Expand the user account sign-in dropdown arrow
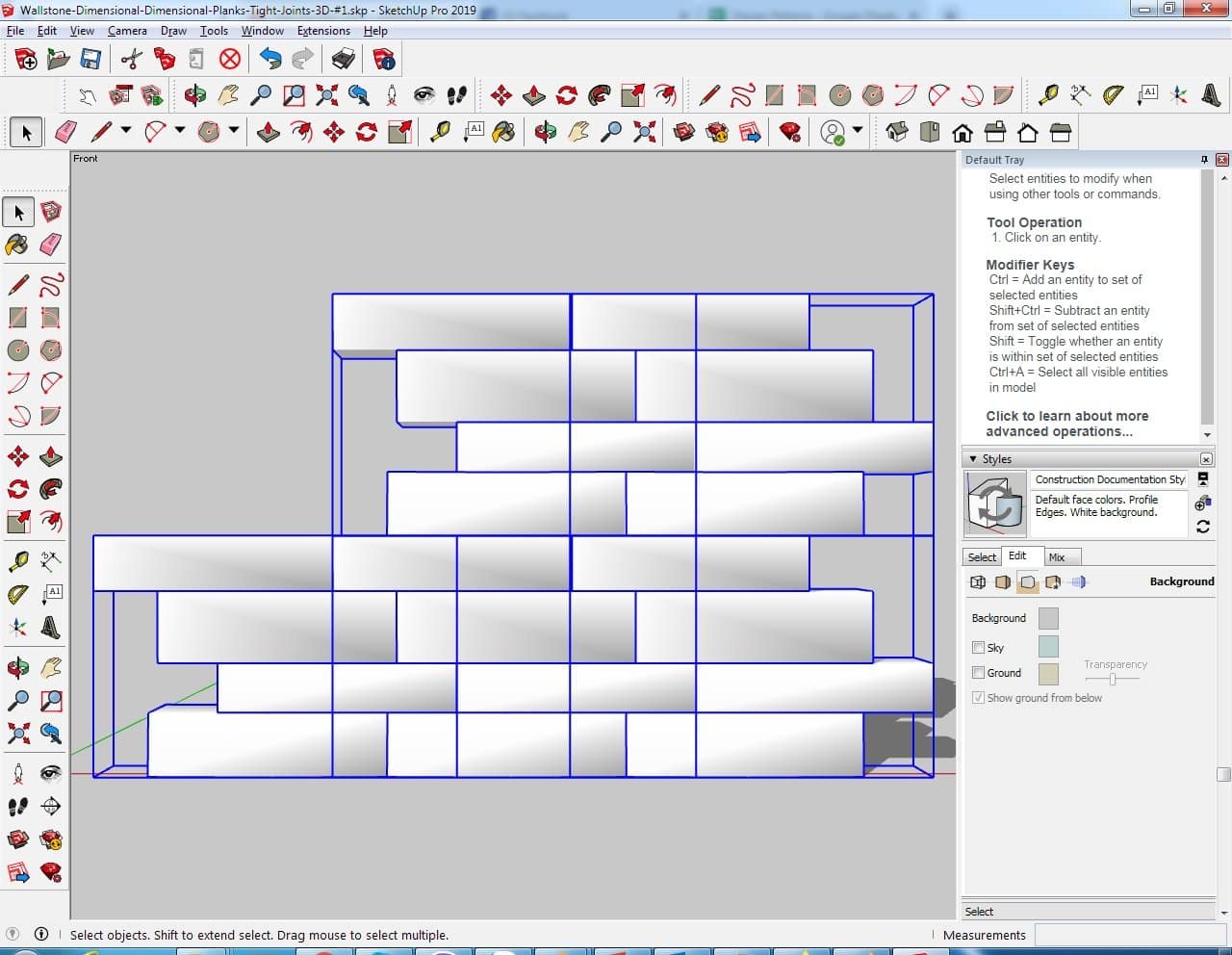The height and width of the screenshot is (955, 1232). pyautogui.click(x=857, y=131)
